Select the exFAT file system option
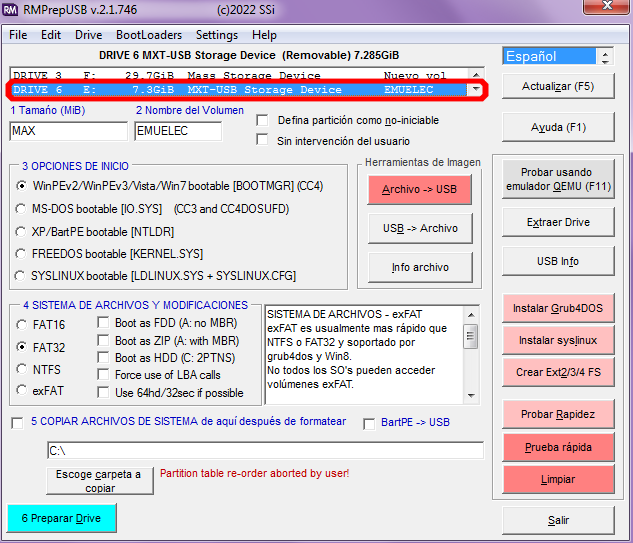The height and width of the screenshot is (543, 633). (x=21, y=390)
